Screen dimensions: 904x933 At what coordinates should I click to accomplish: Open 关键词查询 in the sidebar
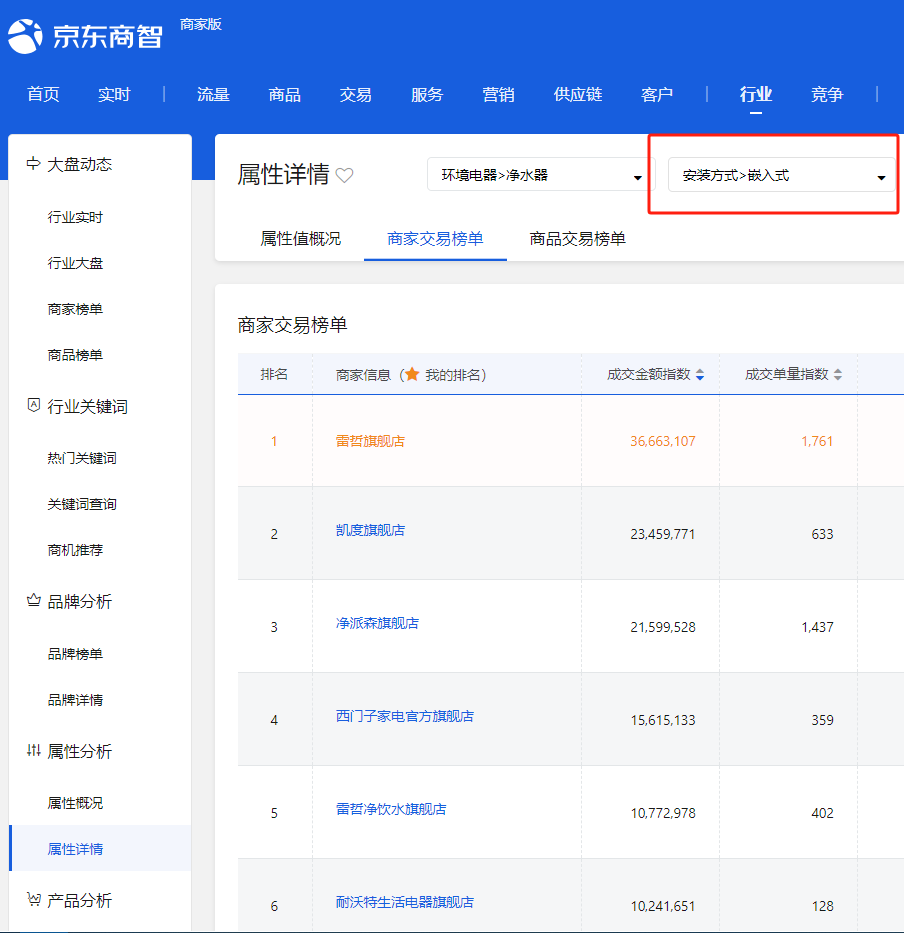[x=82, y=504]
